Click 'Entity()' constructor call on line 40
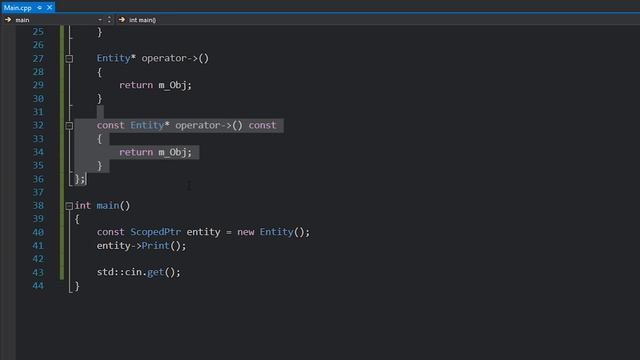The image size is (640, 360). tap(282, 232)
